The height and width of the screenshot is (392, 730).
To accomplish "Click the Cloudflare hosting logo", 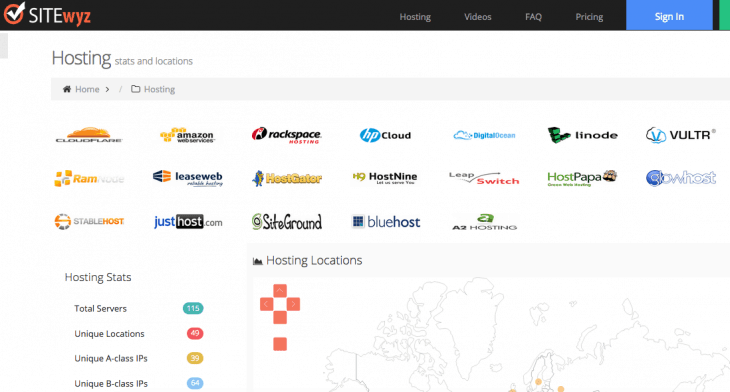I will (89, 135).
